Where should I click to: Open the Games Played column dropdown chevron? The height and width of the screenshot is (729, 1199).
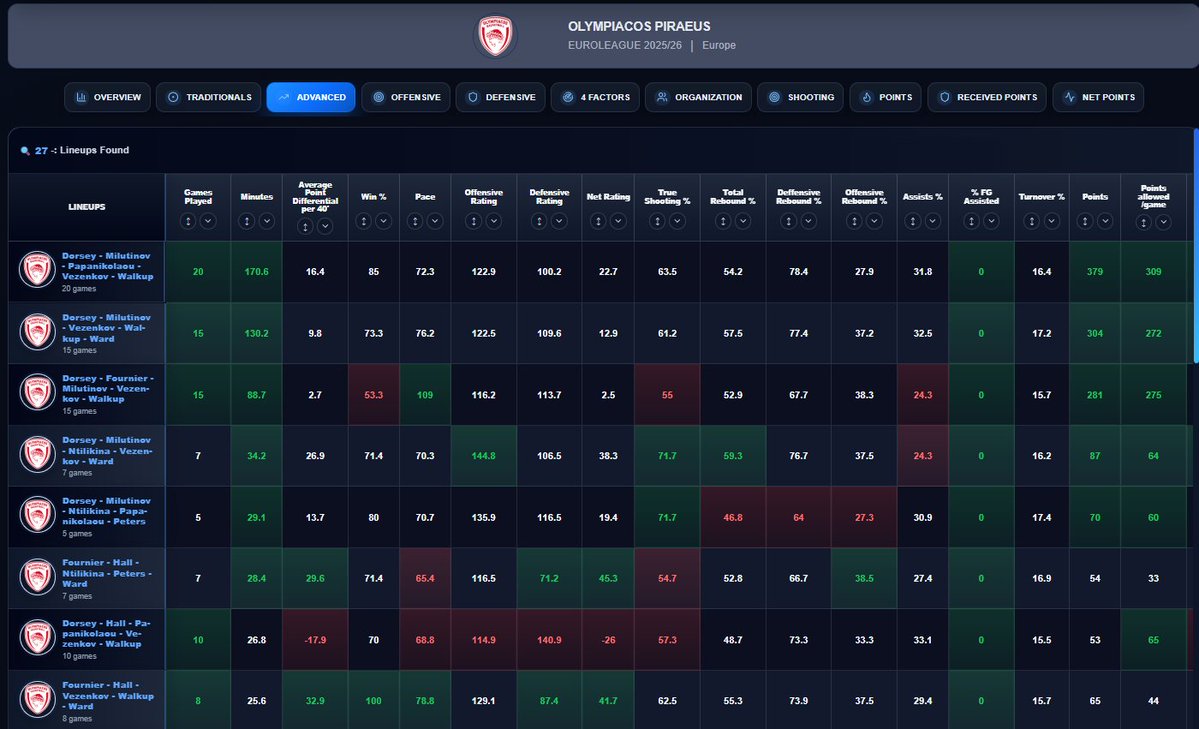tap(208, 221)
